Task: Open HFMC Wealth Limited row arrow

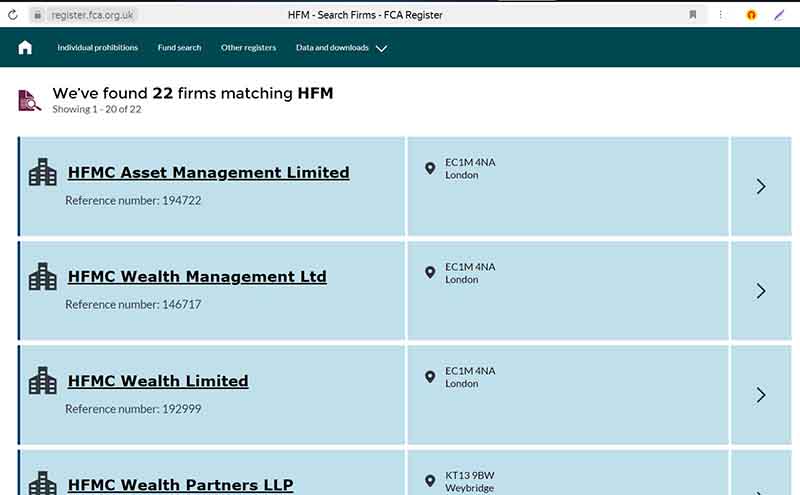Action: coord(761,395)
